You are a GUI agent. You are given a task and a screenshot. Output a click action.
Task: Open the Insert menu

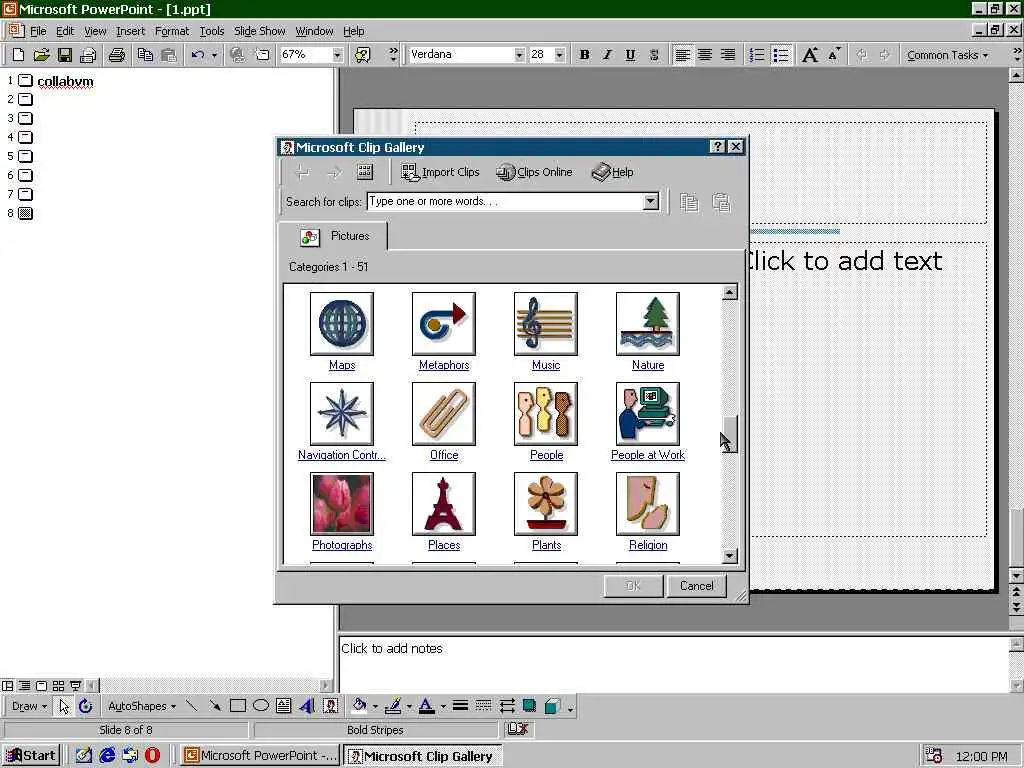tap(131, 31)
